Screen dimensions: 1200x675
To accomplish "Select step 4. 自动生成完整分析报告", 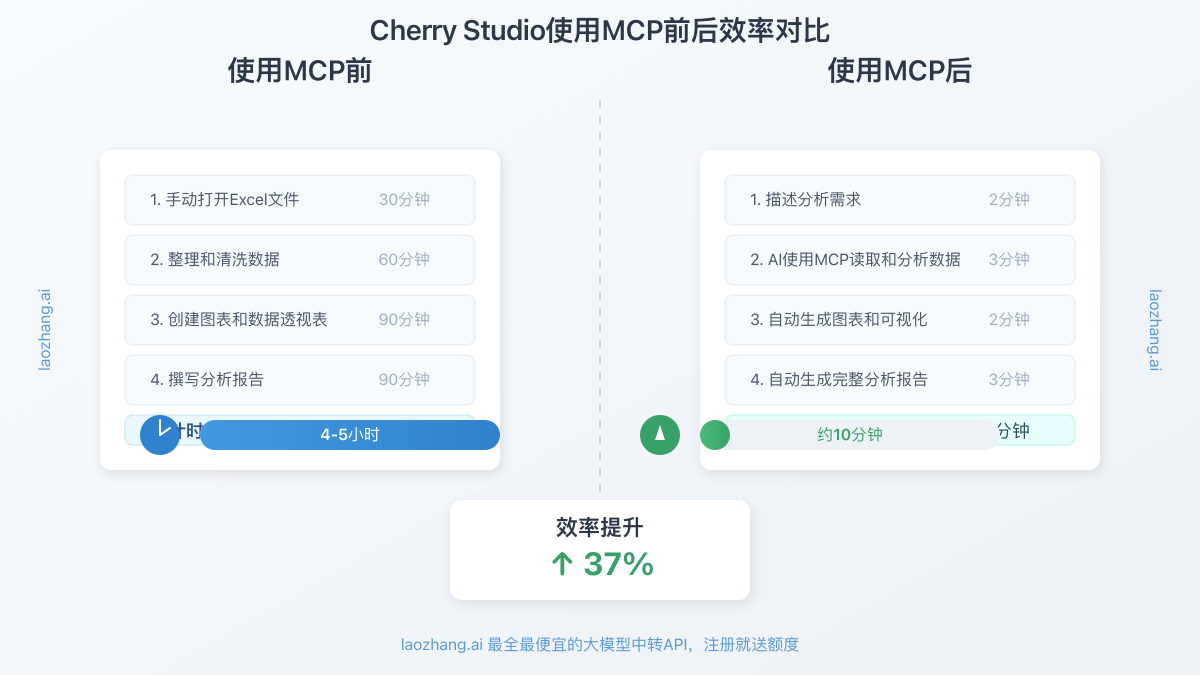I will (900, 380).
